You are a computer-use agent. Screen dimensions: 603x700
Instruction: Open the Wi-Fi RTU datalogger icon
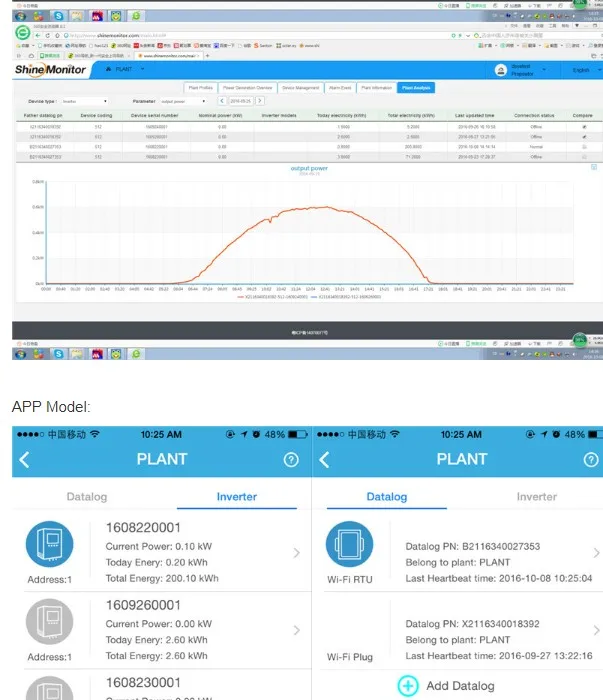(x=349, y=544)
